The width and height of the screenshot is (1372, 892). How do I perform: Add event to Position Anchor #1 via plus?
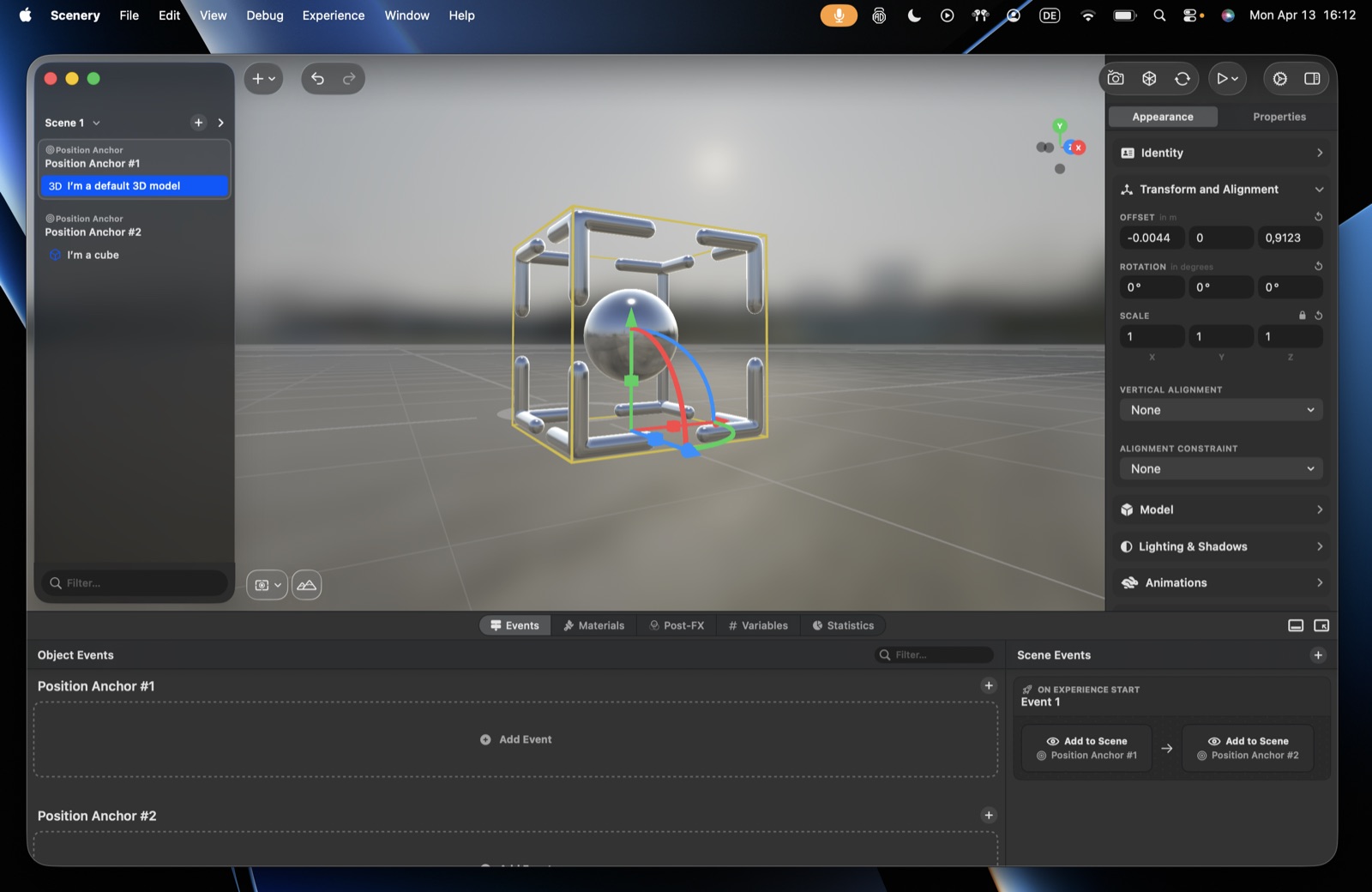pyautogui.click(x=989, y=685)
